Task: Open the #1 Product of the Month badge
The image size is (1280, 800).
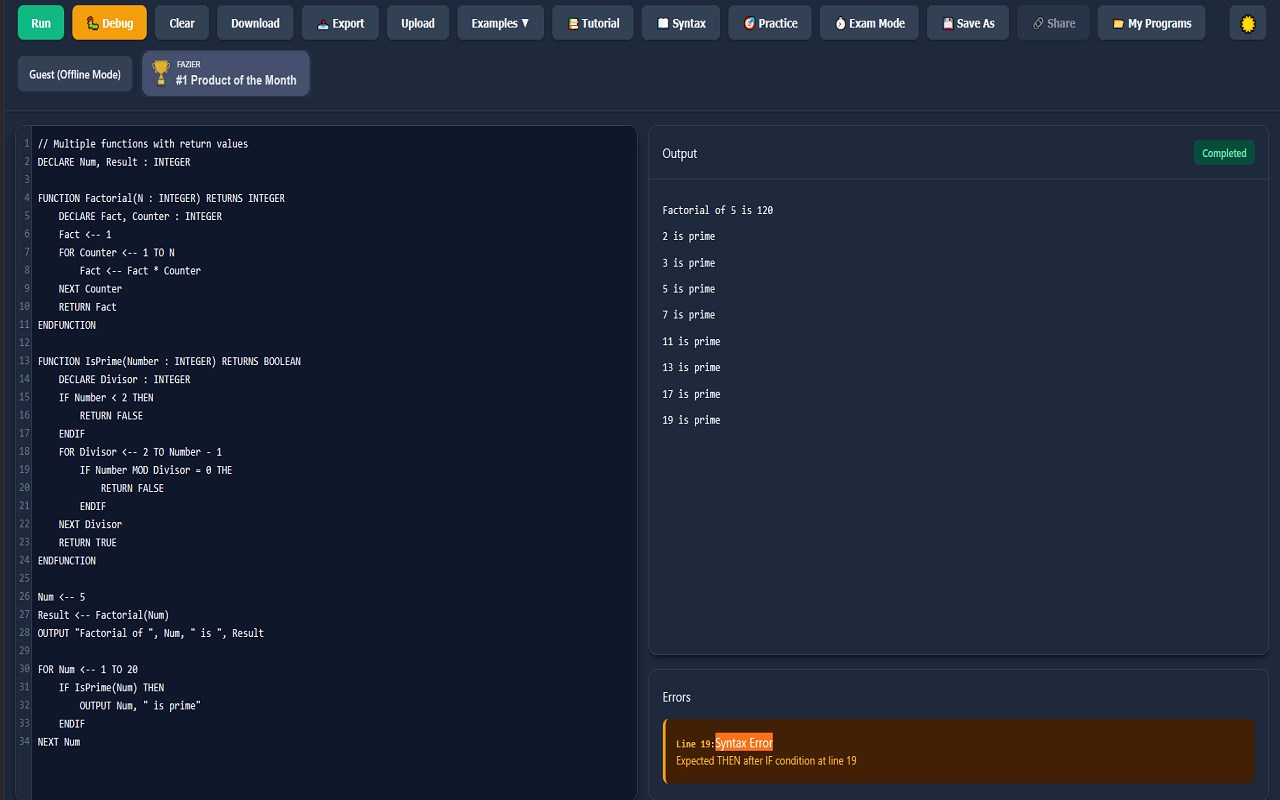Action: (x=226, y=74)
